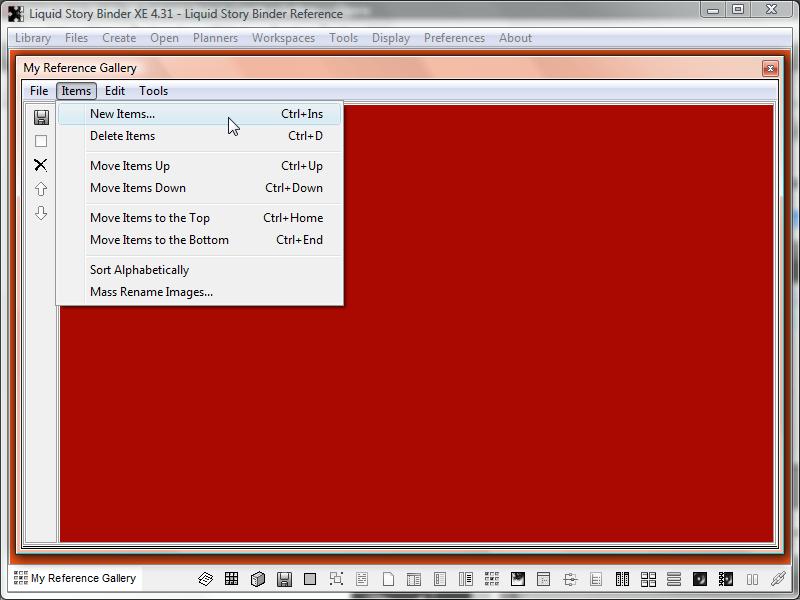Select New Items... from the Items menu
The height and width of the screenshot is (600, 800).
(122, 114)
